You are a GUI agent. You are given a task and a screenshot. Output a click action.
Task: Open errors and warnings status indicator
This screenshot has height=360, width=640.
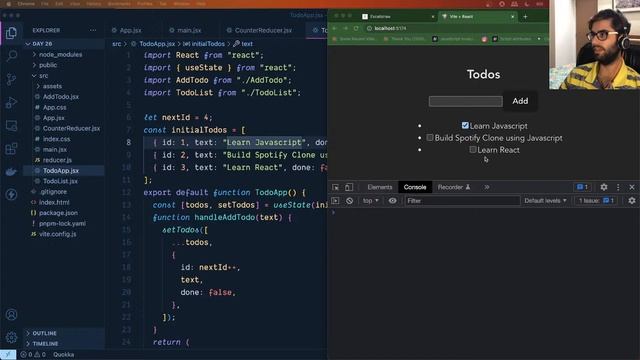point(33,354)
